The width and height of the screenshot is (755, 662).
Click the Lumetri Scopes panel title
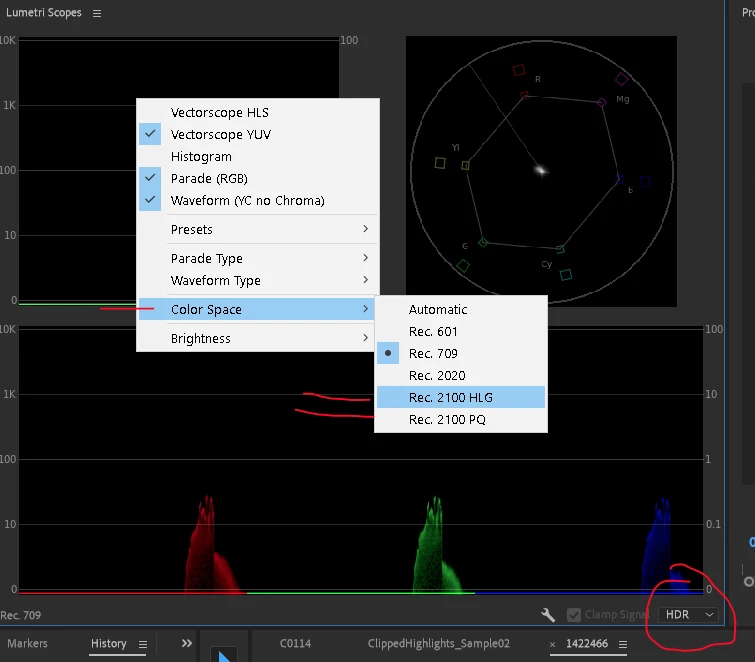click(x=44, y=13)
